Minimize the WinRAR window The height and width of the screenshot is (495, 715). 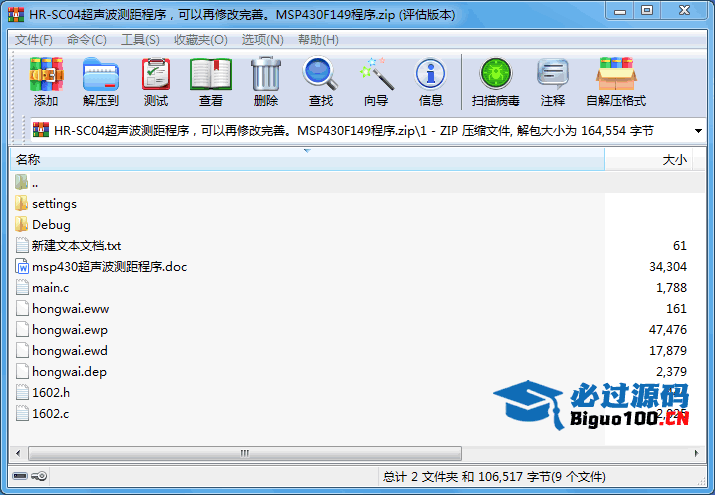pos(620,11)
